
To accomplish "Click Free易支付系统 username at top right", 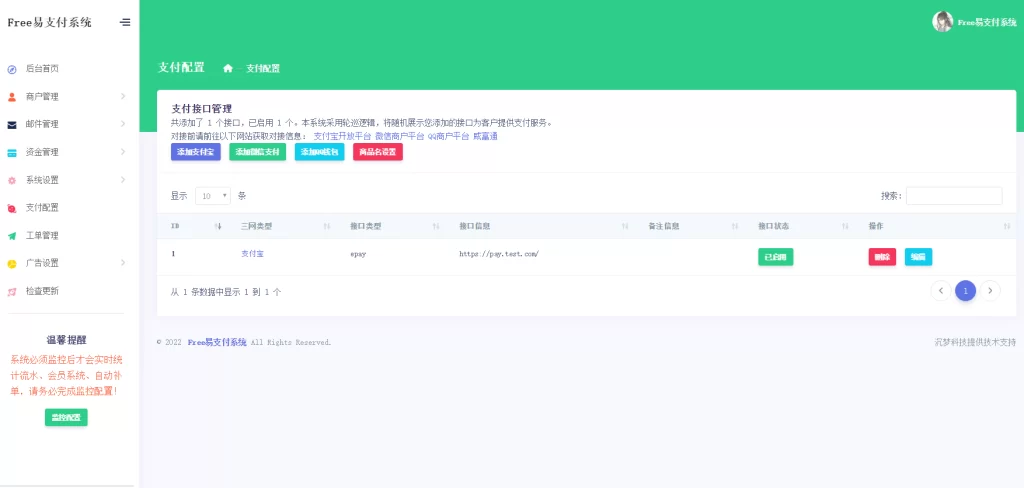I will coord(987,22).
